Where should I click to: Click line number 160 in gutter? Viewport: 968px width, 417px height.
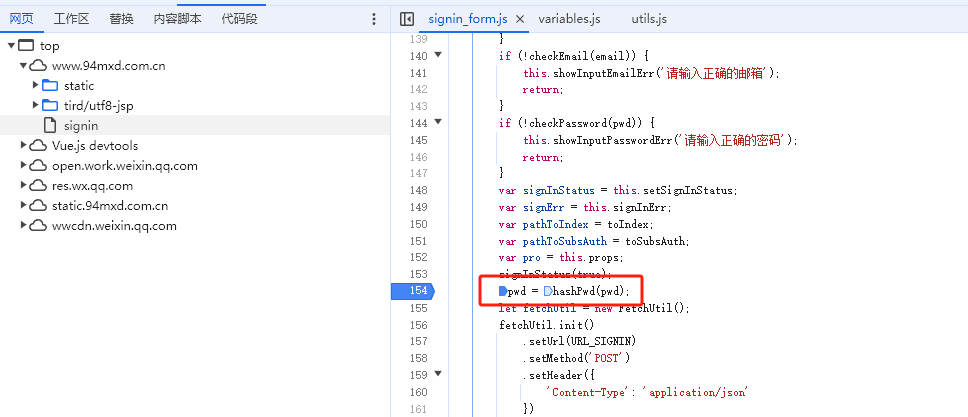[x=419, y=392]
